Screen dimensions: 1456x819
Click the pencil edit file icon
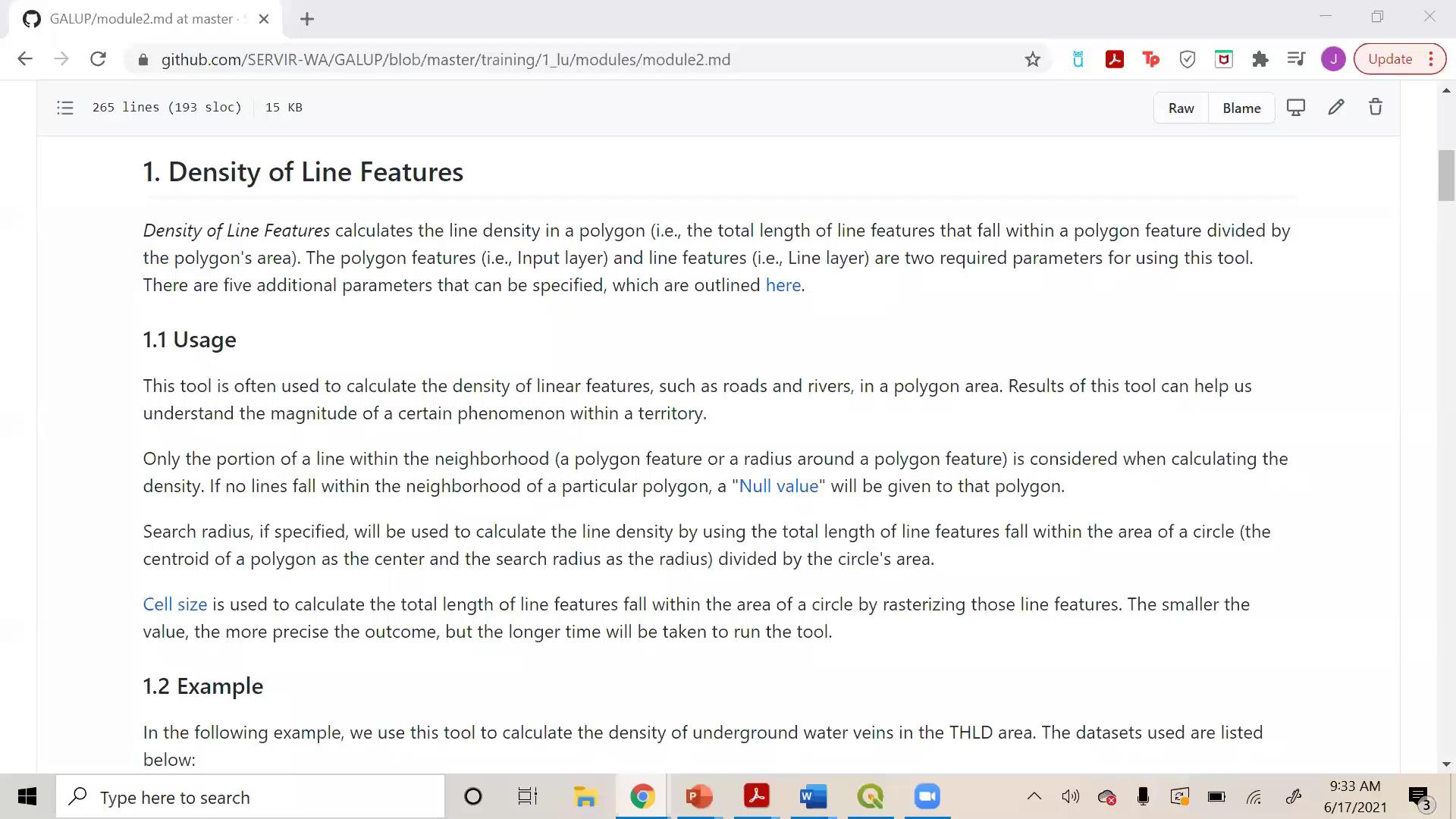tap(1336, 108)
